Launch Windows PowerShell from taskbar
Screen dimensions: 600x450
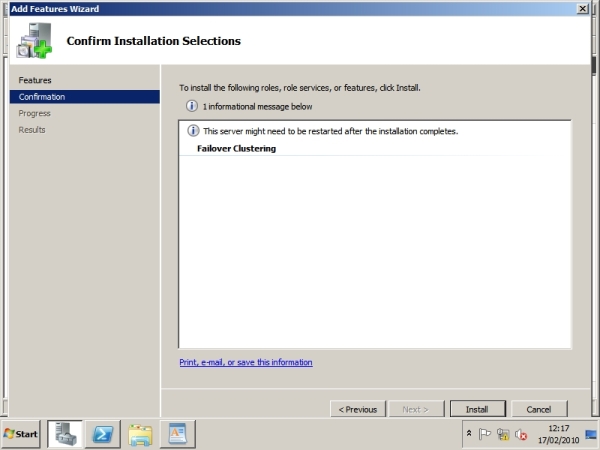(x=103, y=434)
